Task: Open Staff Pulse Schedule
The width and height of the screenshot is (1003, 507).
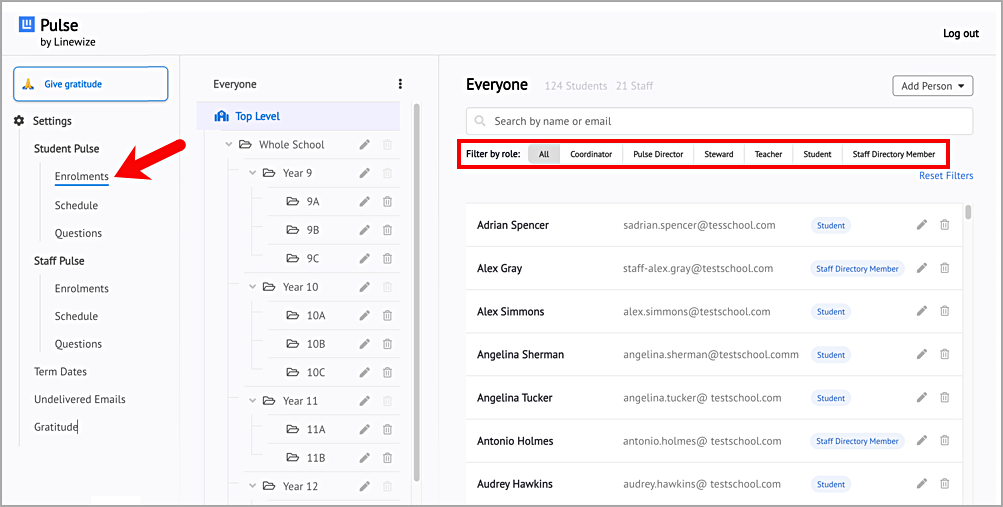Action: (x=76, y=316)
